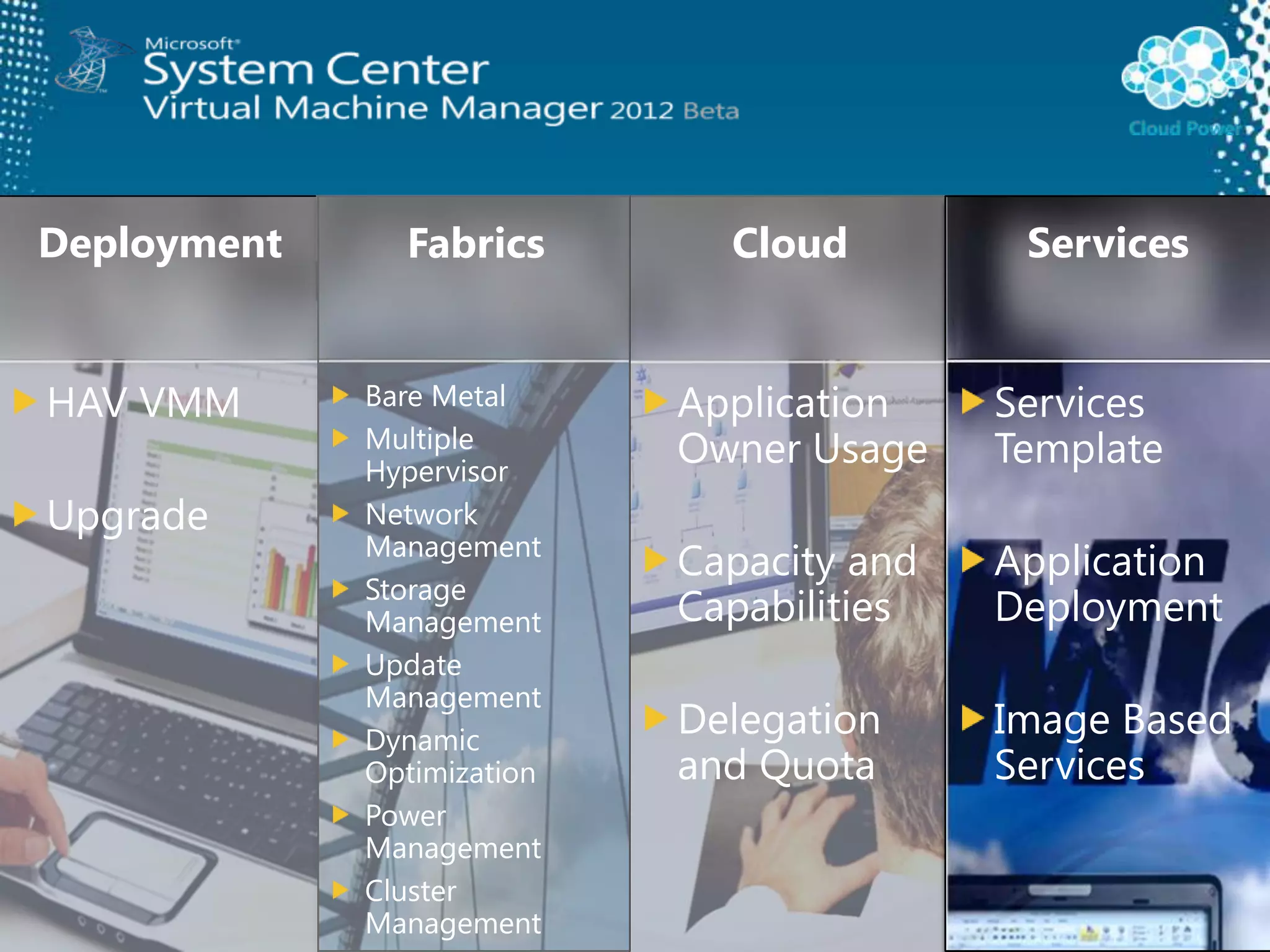Click the arrow bullet beside Power Management
1270x952 pixels.
341,814
